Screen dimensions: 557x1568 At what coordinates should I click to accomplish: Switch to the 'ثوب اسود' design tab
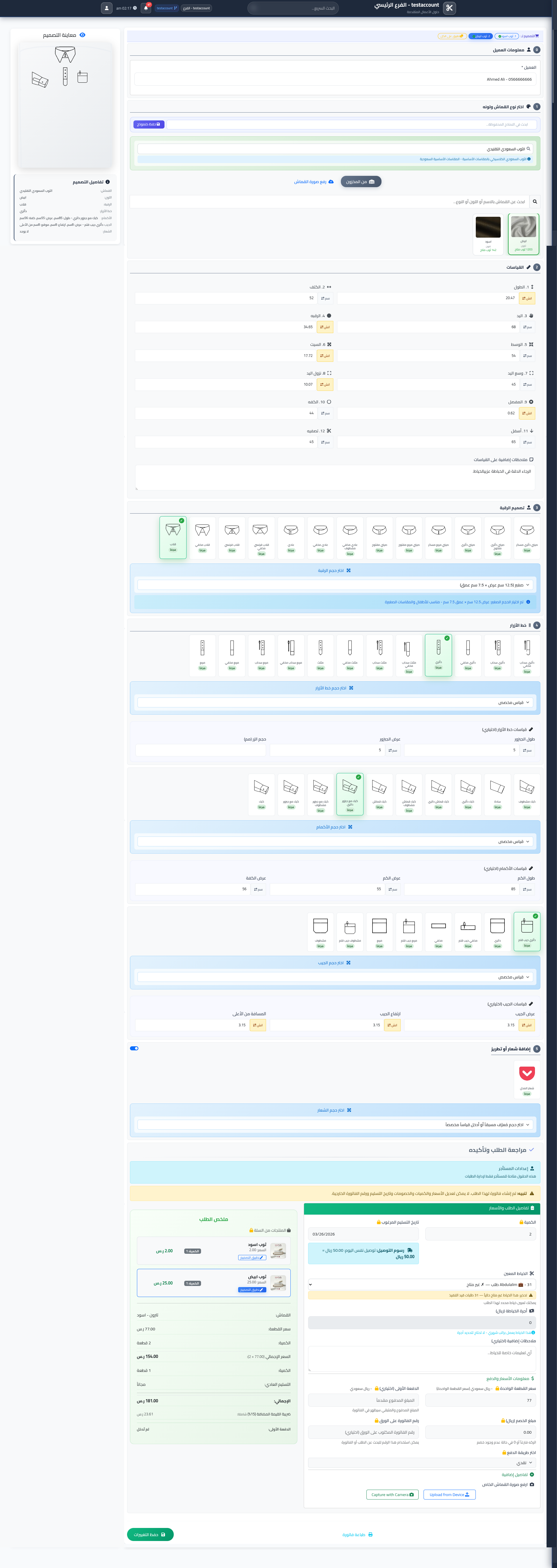click(507, 37)
